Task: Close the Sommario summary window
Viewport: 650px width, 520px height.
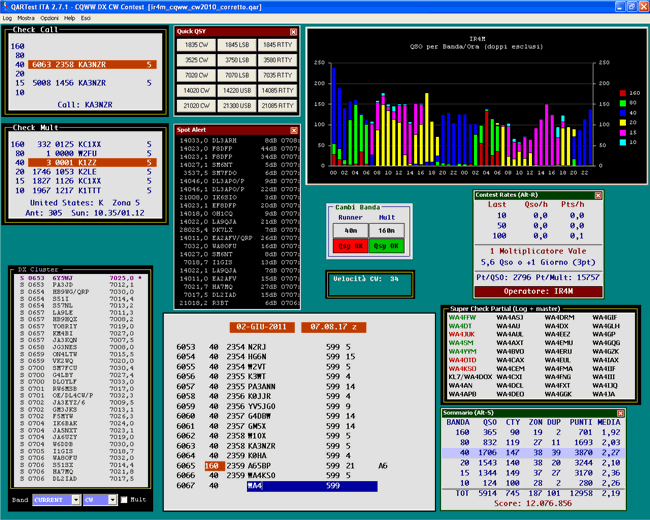Action: (x=621, y=413)
